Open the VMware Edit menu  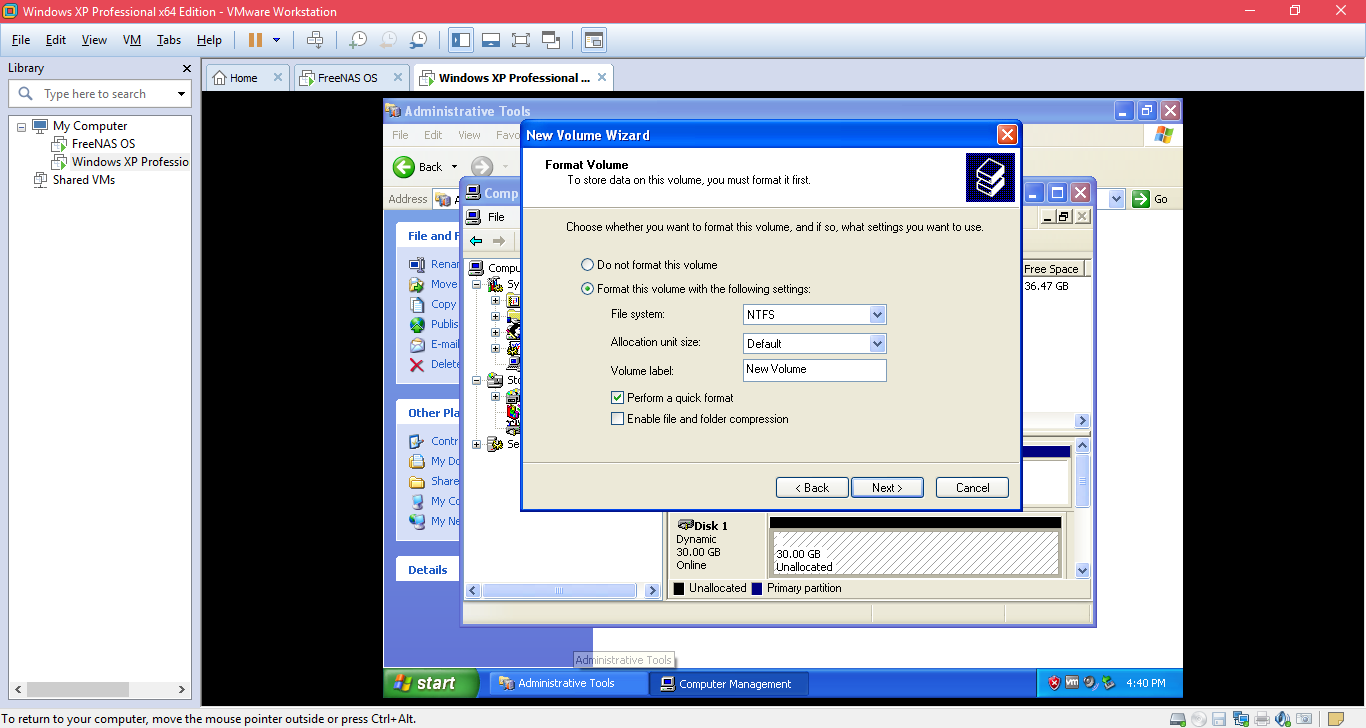click(56, 40)
